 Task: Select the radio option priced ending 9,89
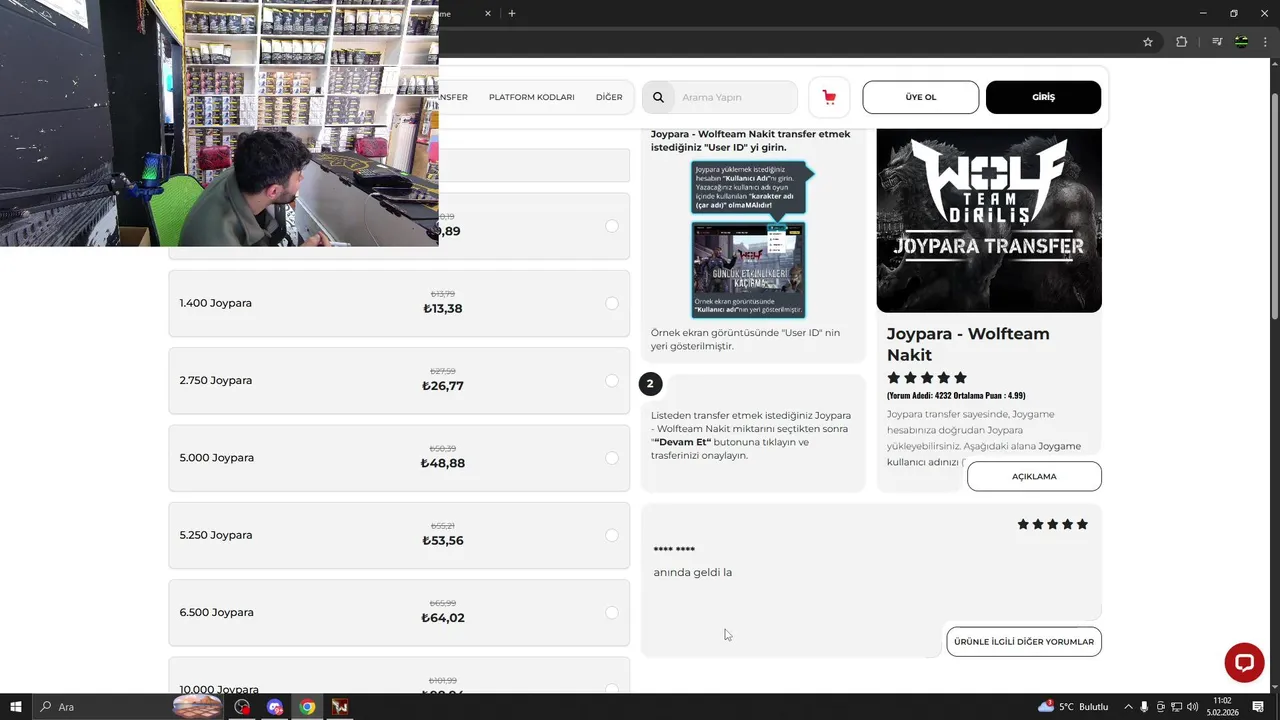pyautogui.click(x=612, y=226)
